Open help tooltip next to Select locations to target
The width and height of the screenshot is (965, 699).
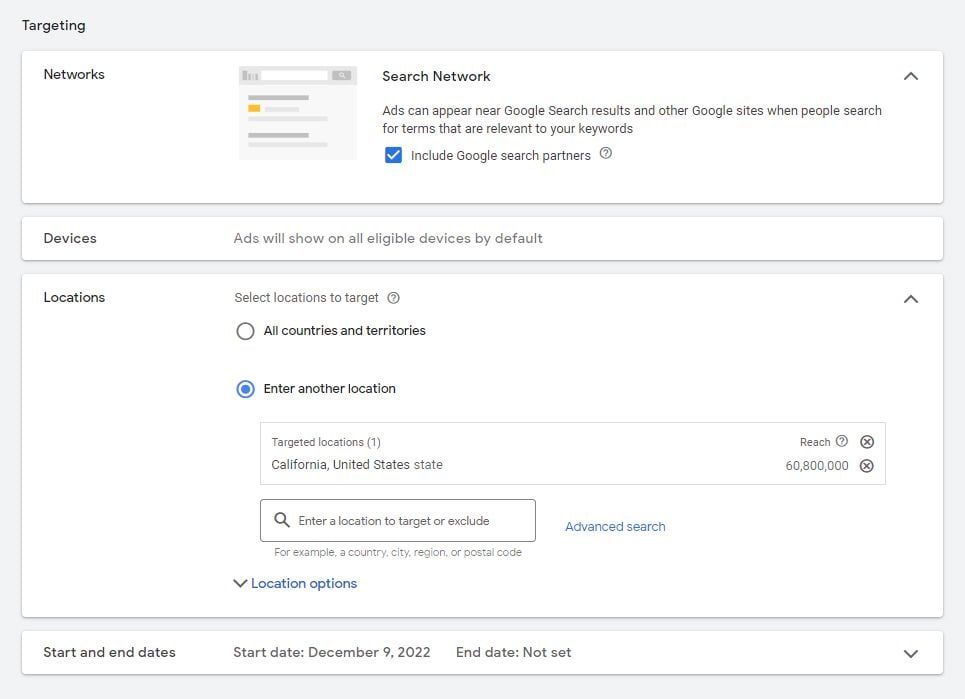pyautogui.click(x=393, y=297)
